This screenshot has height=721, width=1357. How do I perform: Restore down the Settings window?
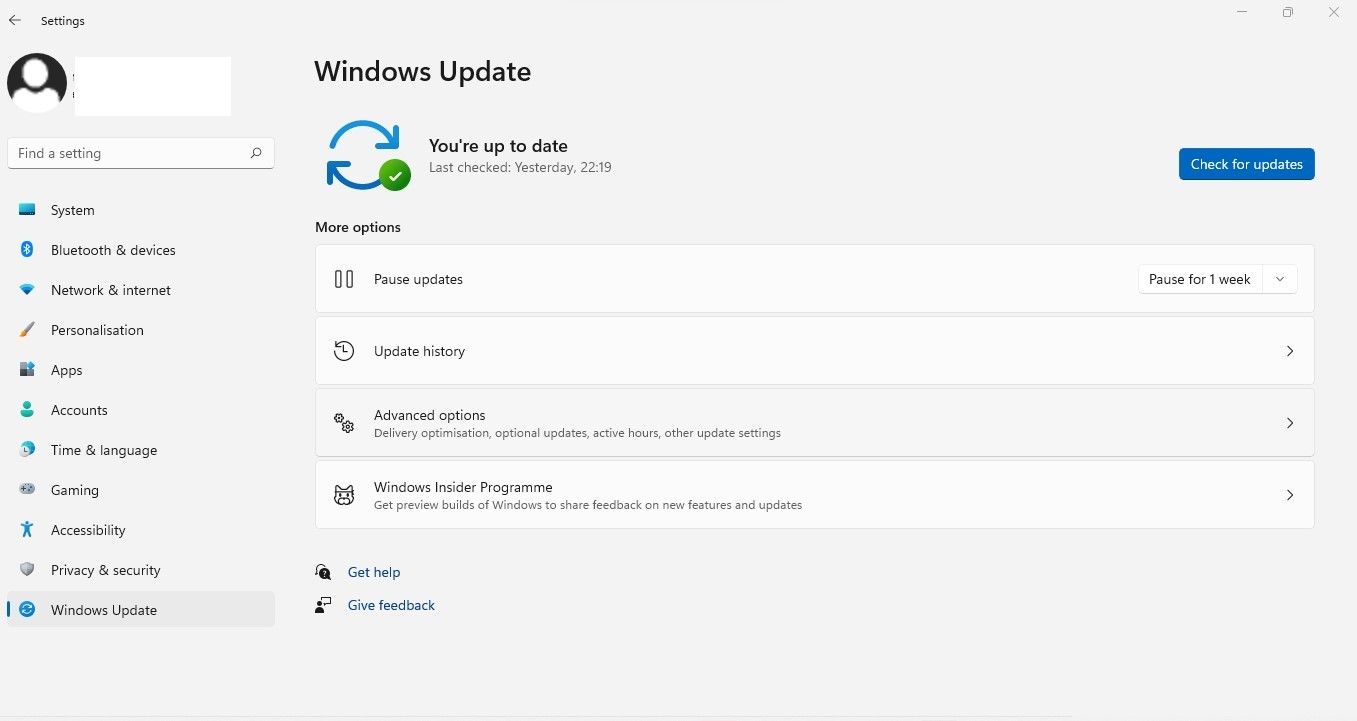tap(1288, 12)
